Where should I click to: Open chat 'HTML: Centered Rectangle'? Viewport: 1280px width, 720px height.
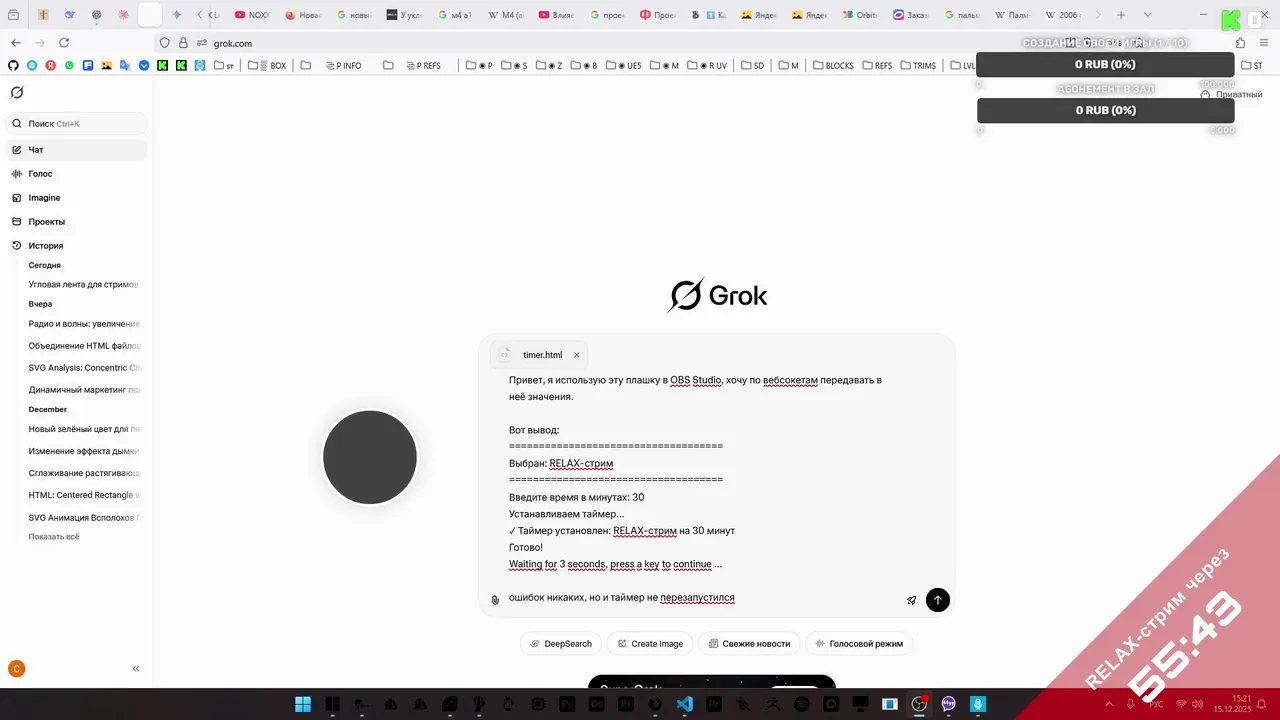coord(83,495)
